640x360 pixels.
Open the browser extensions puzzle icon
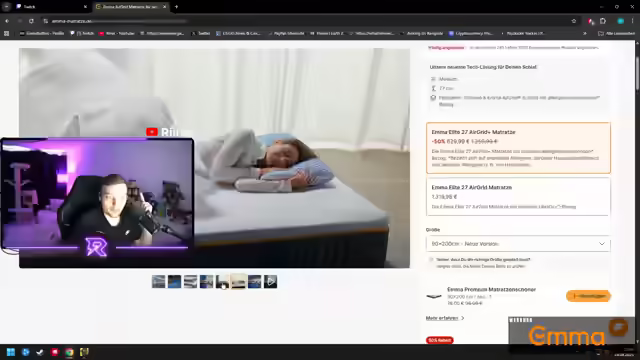coord(603,21)
